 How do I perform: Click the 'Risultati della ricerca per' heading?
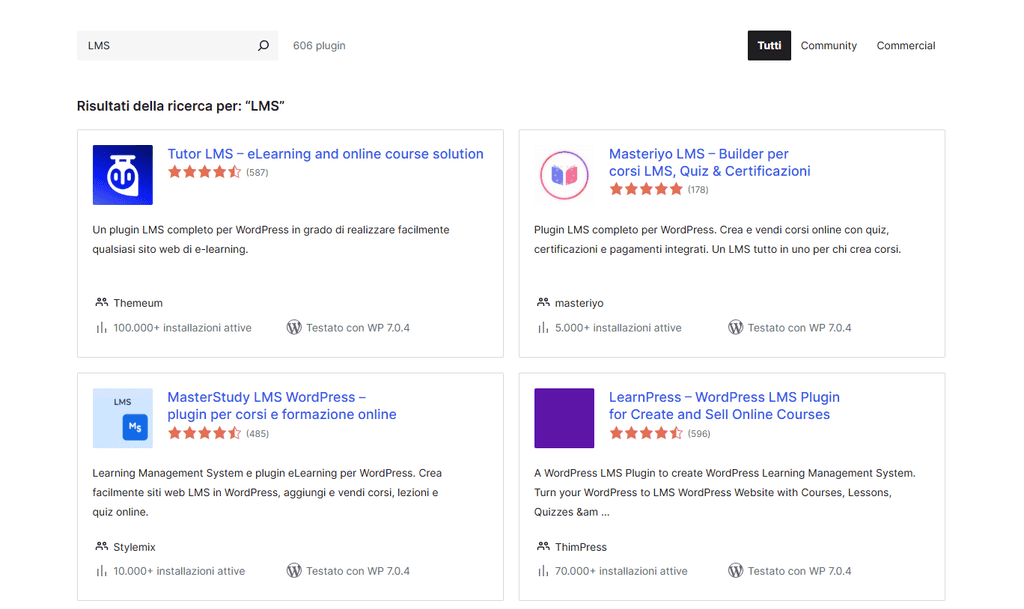click(x=181, y=106)
